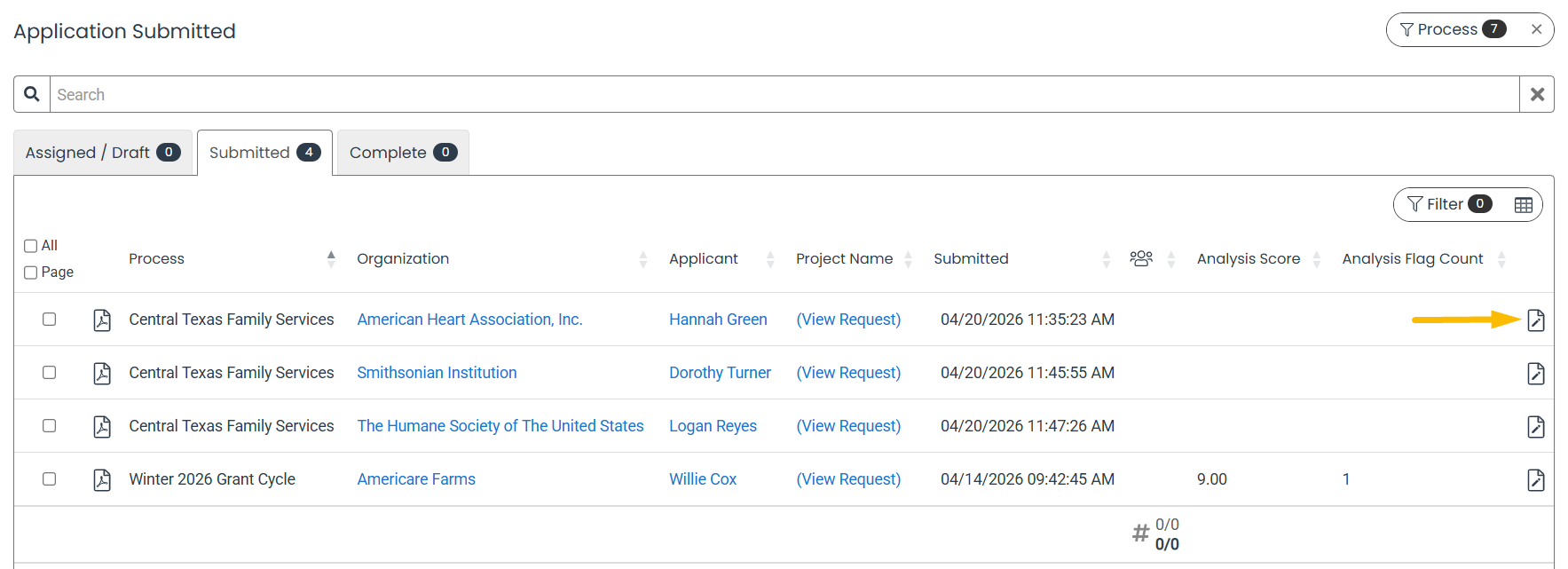This screenshot has width=1568, height=569.
Task: Switch to the Complete tab
Action: point(403,153)
